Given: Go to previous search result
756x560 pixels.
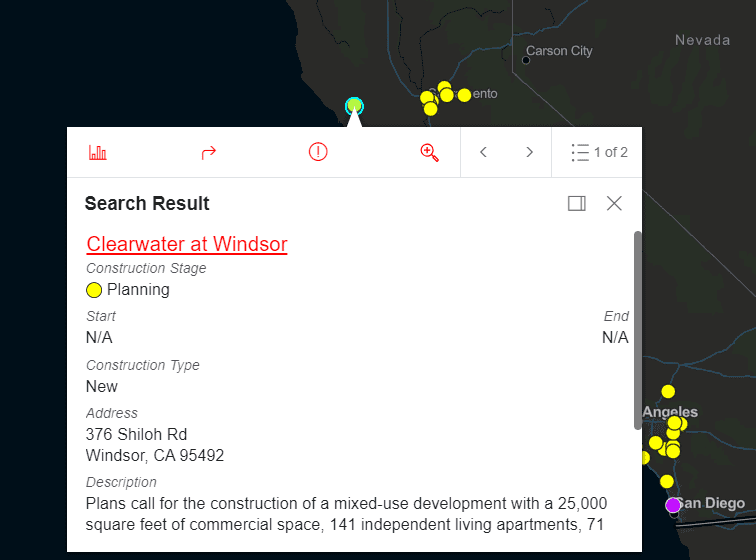Looking at the screenshot, I should click(x=483, y=152).
